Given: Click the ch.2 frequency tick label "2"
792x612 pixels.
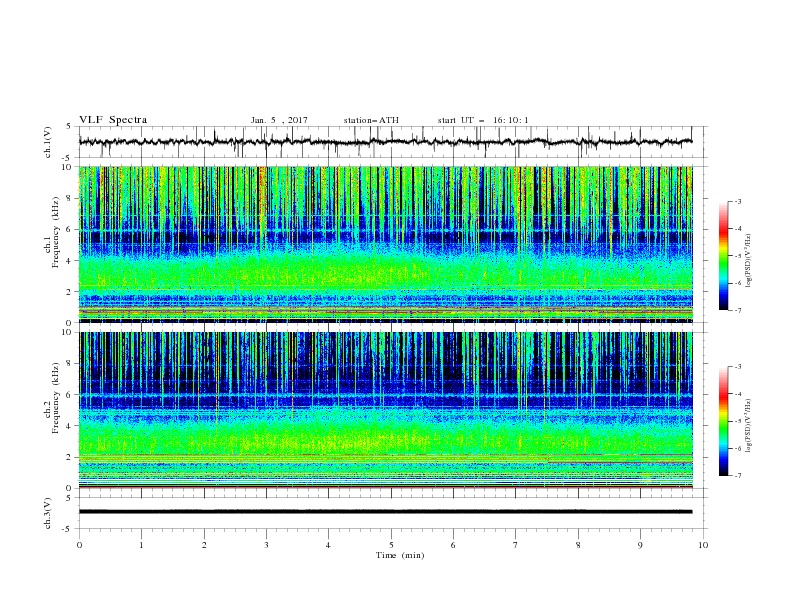Looking at the screenshot, I should tap(71, 457).
